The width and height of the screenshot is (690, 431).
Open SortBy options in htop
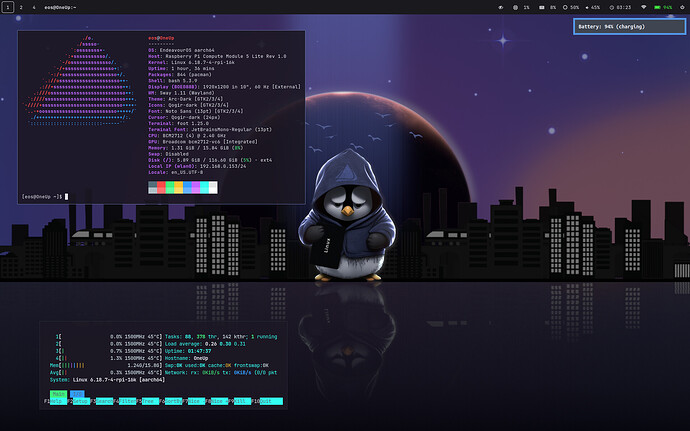(x=173, y=402)
